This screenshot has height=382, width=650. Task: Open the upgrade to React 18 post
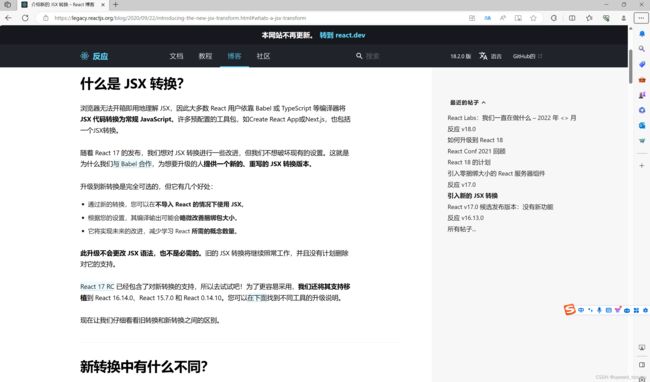[x=475, y=140]
